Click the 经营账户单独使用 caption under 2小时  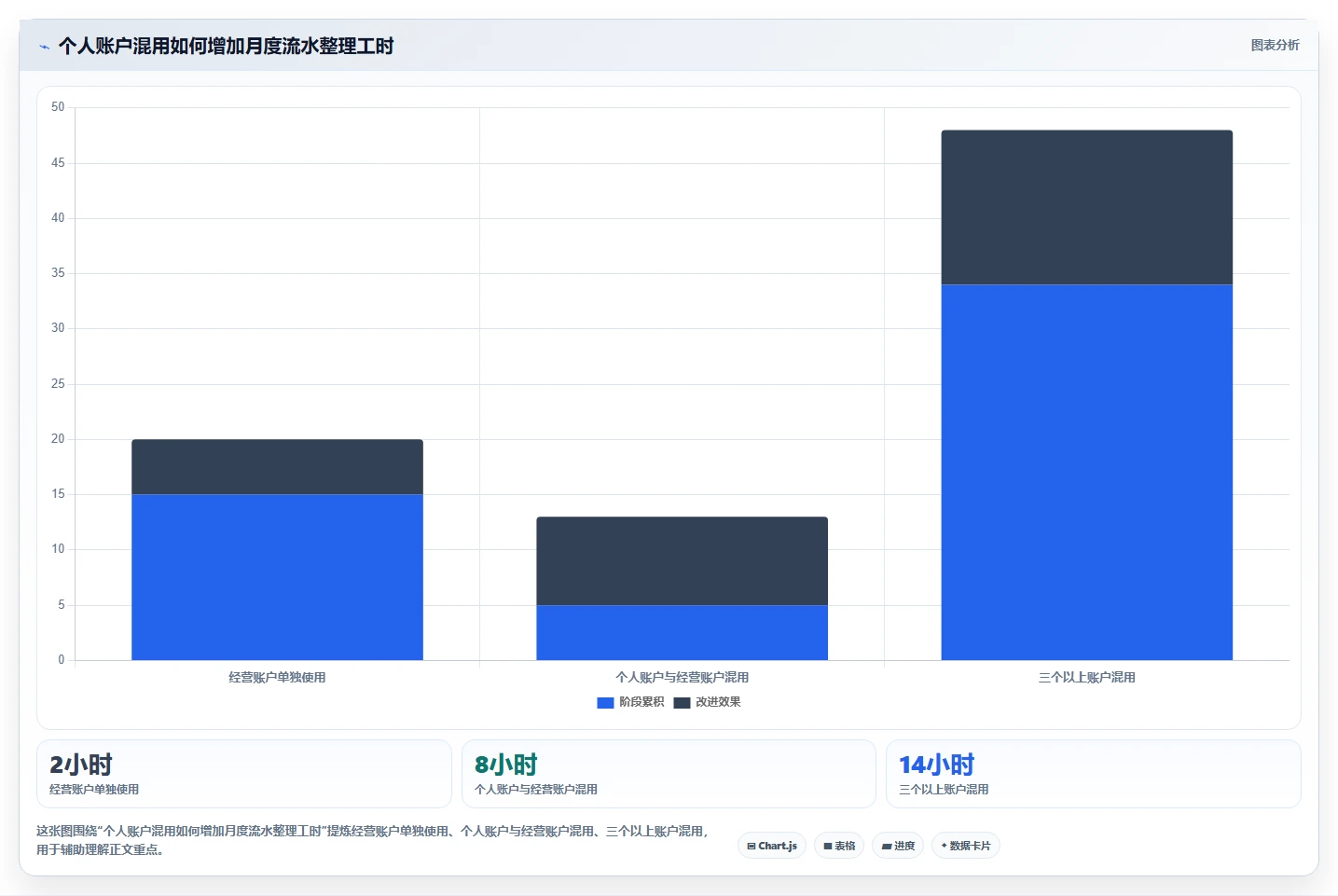94,790
